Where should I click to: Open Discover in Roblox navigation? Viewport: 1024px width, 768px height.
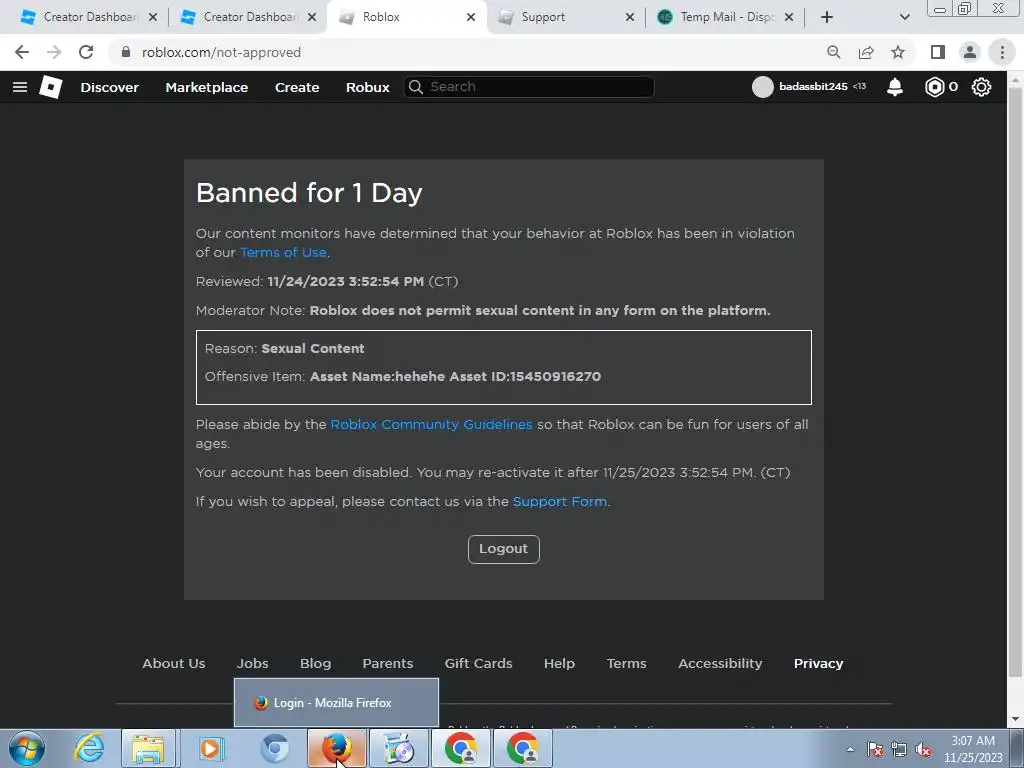click(109, 87)
